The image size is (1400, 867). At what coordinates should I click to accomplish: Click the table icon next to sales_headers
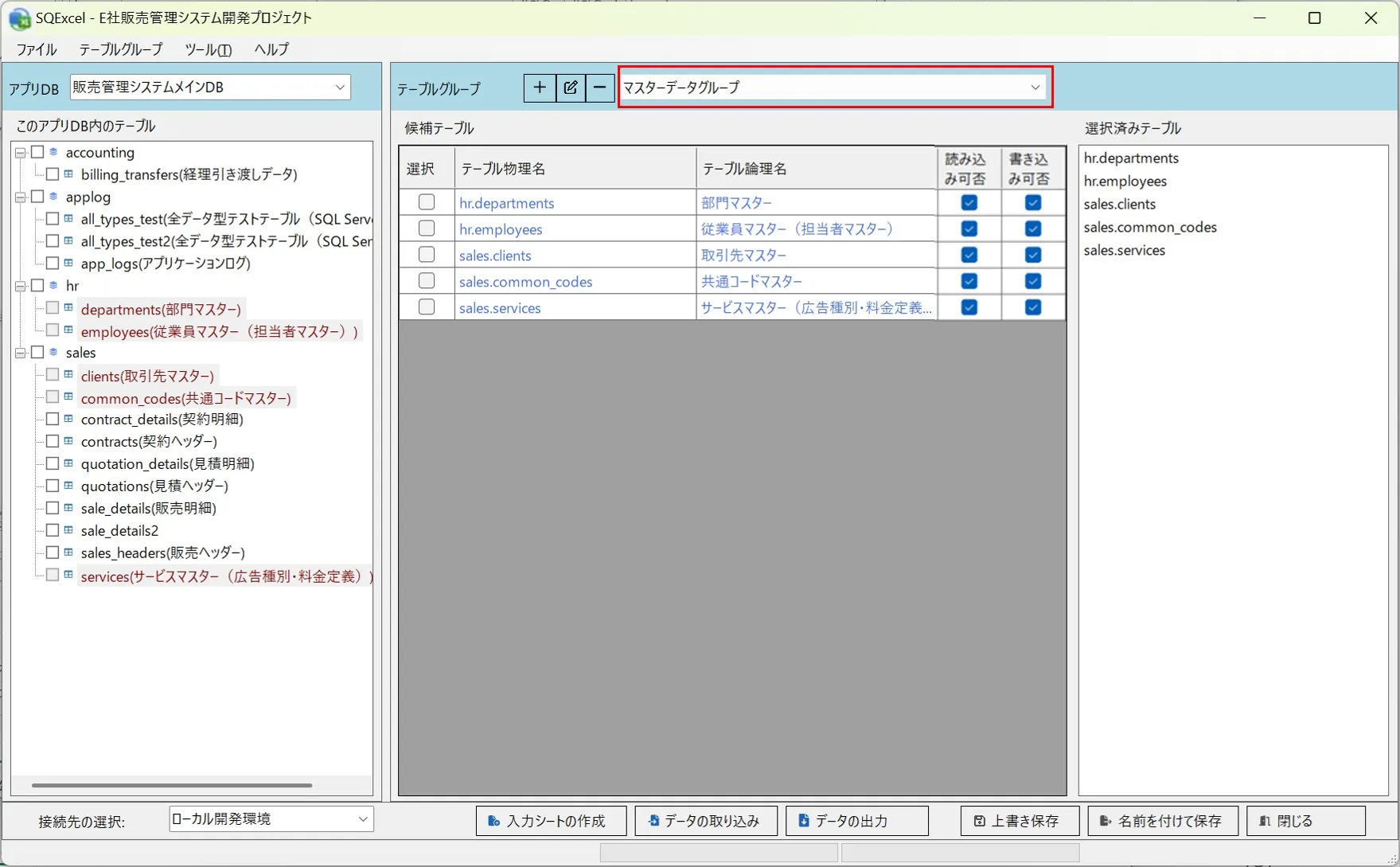click(69, 552)
